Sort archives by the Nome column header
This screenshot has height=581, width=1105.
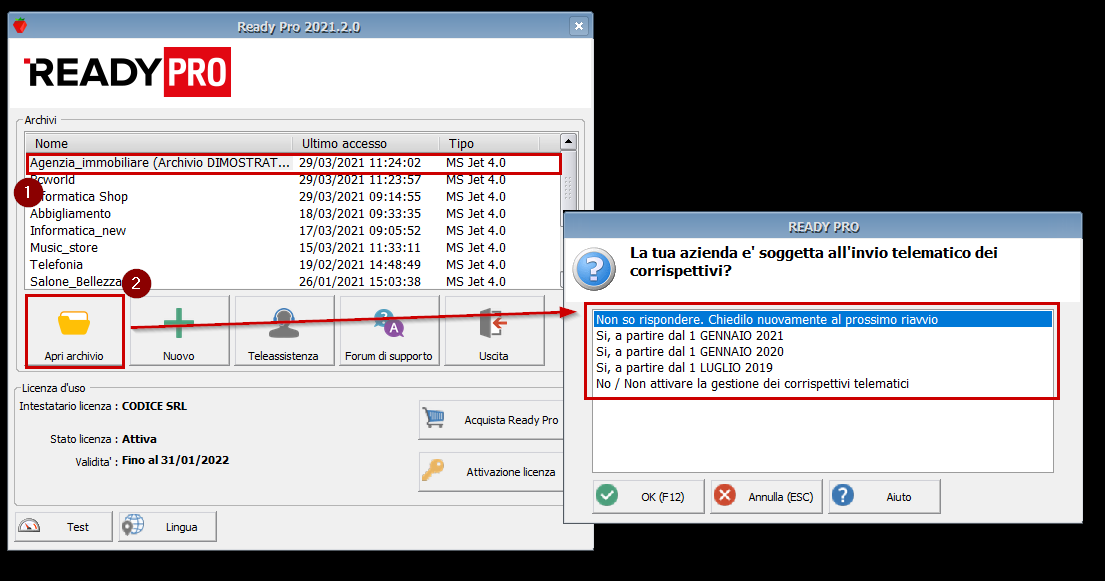pos(159,143)
